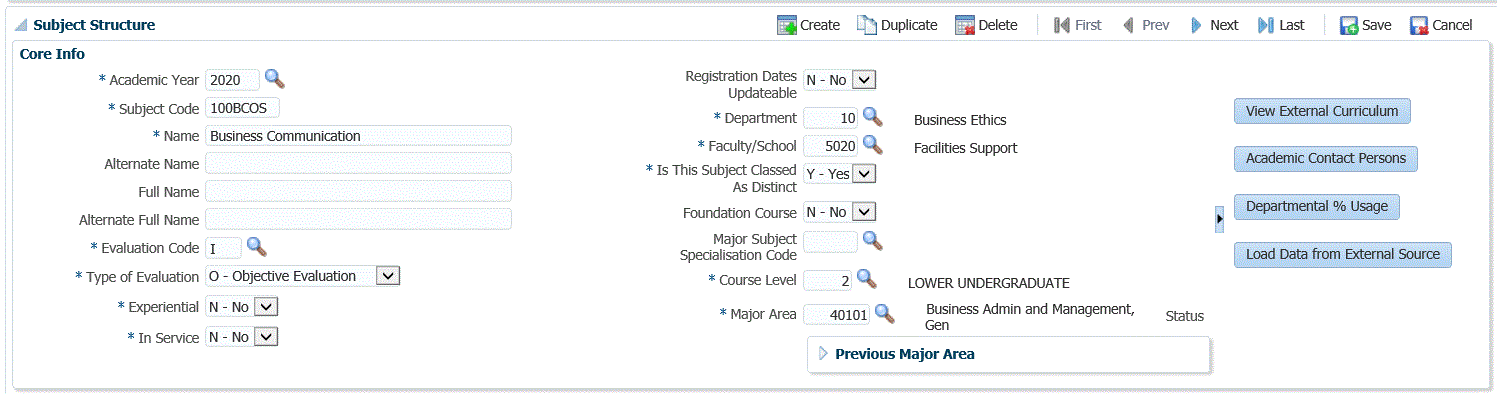Open Major Subject Specialisation Code lookup
The image size is (1497, 394).
(x=872, y=240)
